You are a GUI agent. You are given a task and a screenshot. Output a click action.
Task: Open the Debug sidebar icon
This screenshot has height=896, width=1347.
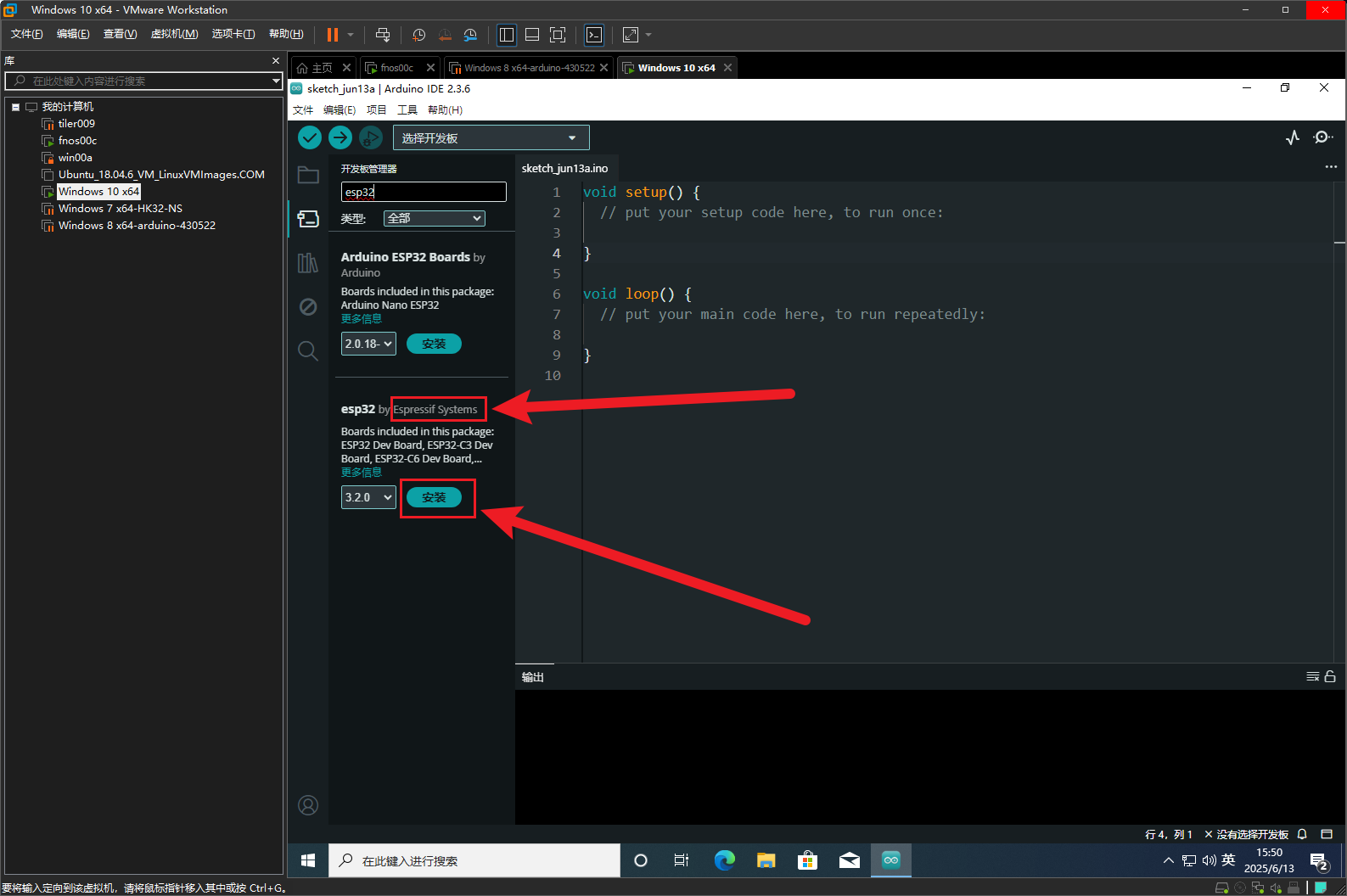308,306
